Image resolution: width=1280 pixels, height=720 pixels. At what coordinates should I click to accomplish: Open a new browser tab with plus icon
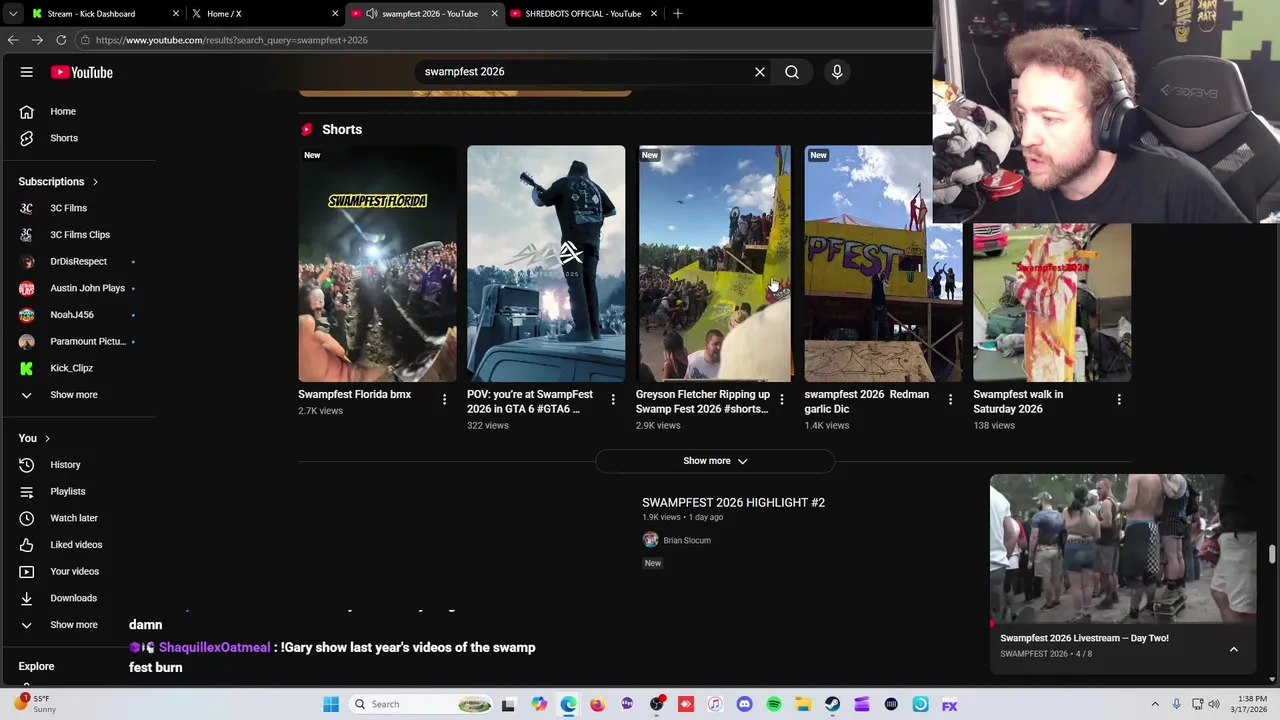click(678, 13)
